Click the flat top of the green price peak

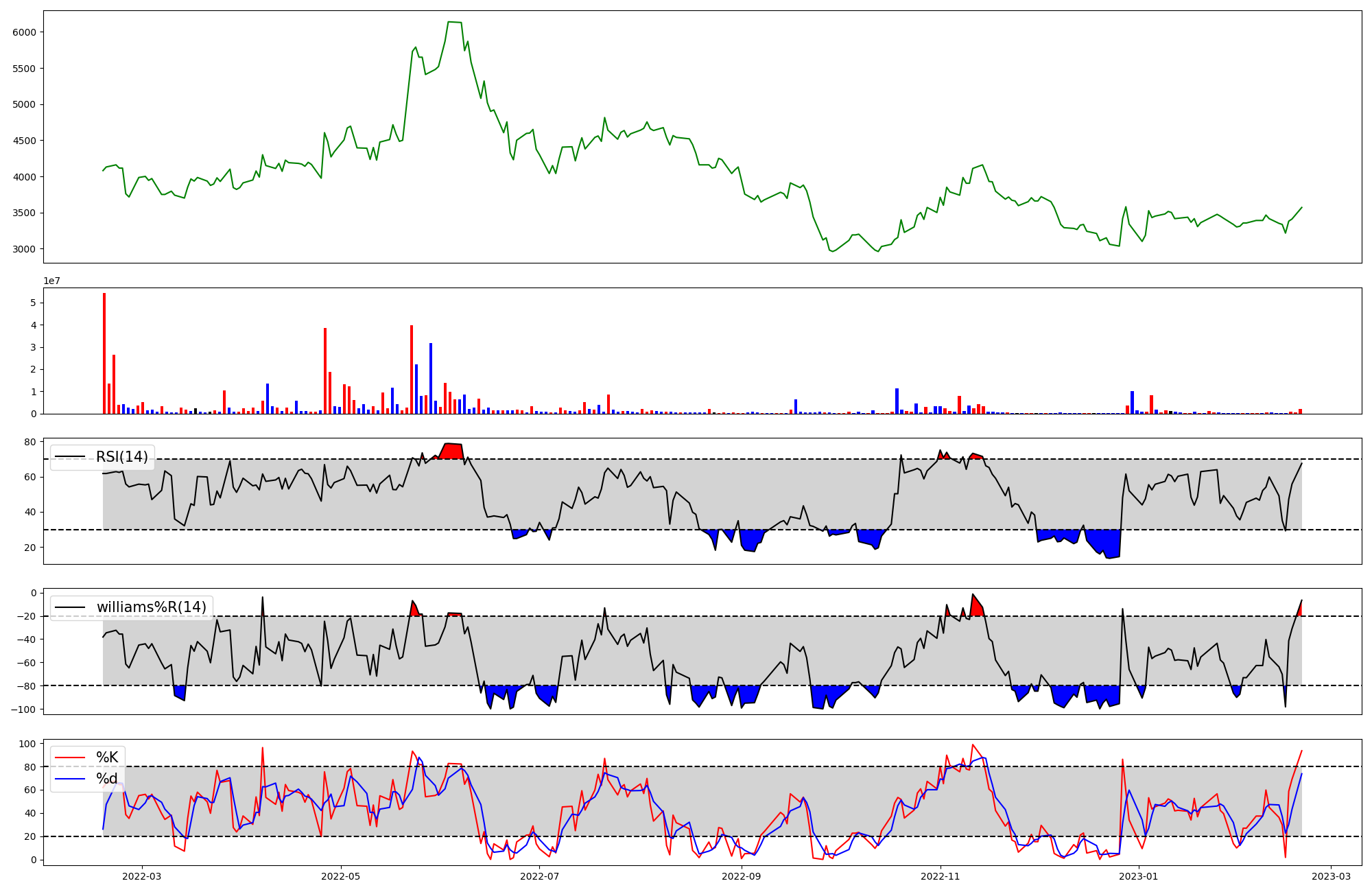454,22
